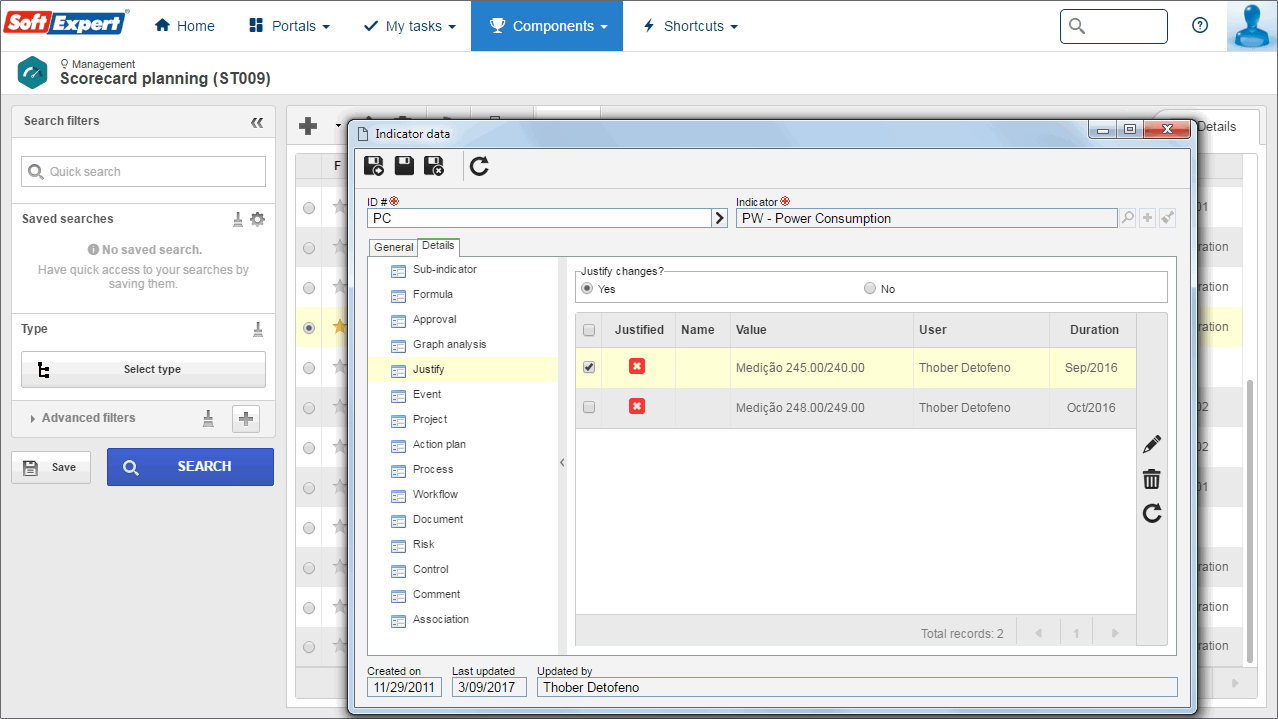Image resolution: width=1278 pixels, height=719 pixels.
Task: Toggle the header select-all checkbox
Action: point(589,330)
